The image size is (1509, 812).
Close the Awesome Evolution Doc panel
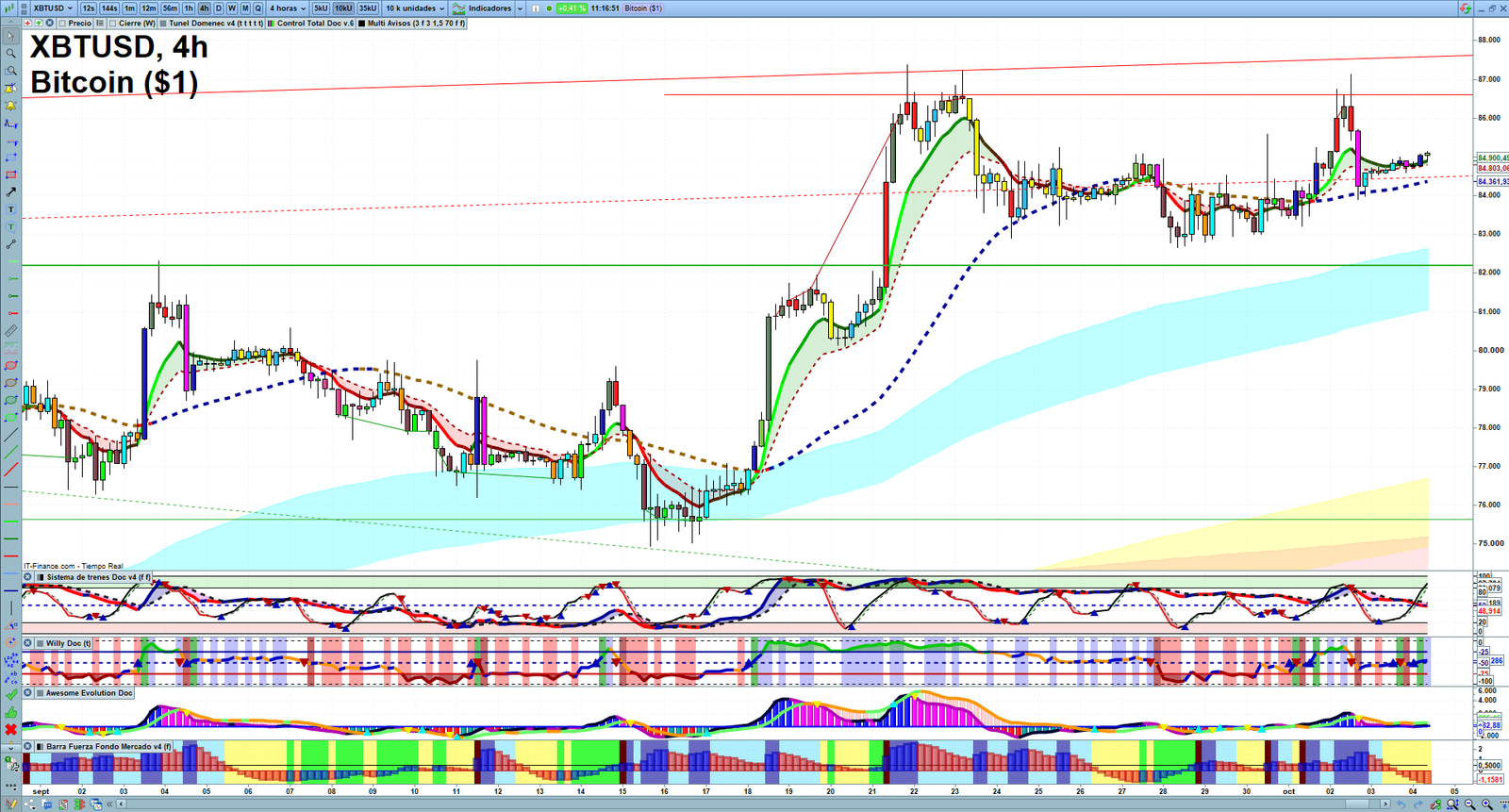point(28,693)
